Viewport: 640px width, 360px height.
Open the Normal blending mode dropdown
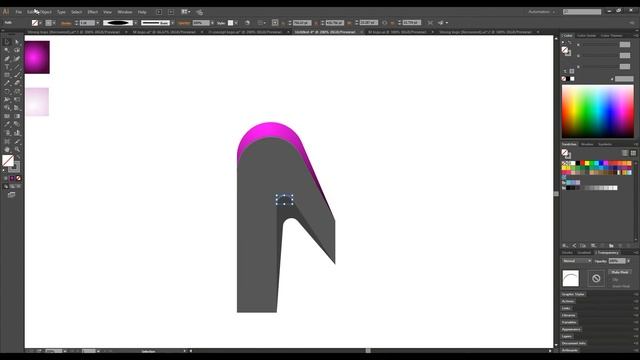click(577, 261)
